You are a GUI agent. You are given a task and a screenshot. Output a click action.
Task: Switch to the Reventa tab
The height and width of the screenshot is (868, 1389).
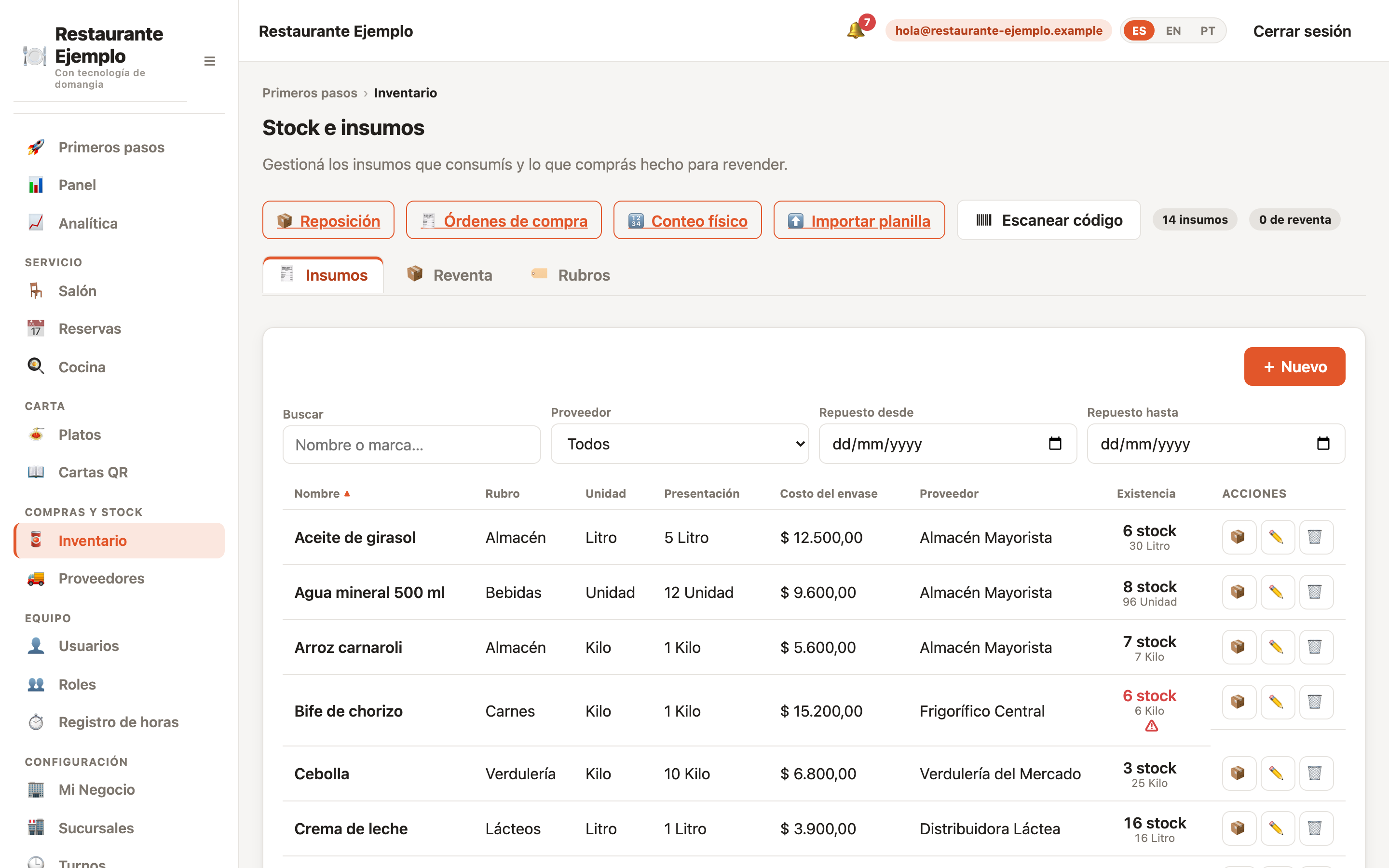449,275
